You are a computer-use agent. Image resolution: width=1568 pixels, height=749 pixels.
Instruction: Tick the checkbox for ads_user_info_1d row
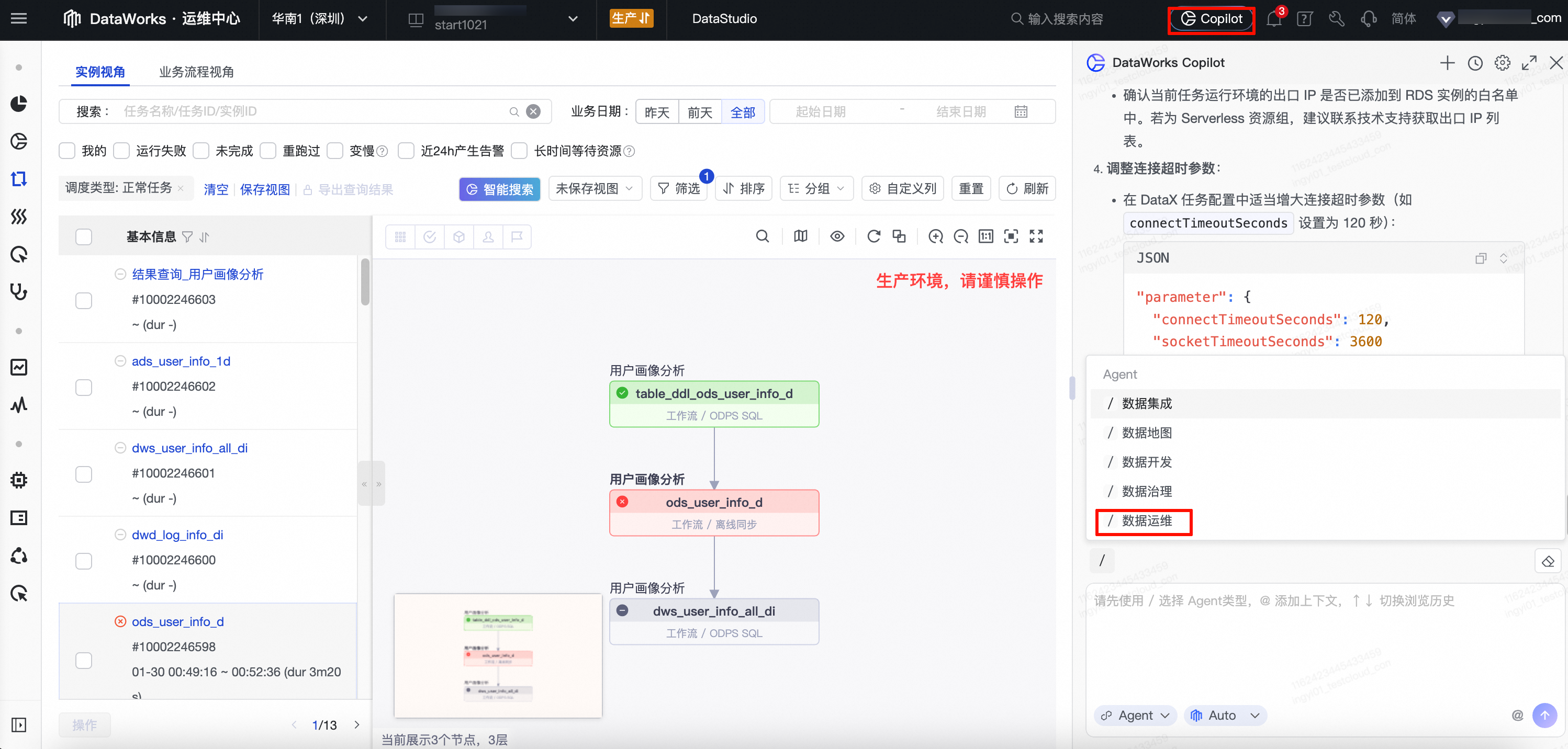83,387
